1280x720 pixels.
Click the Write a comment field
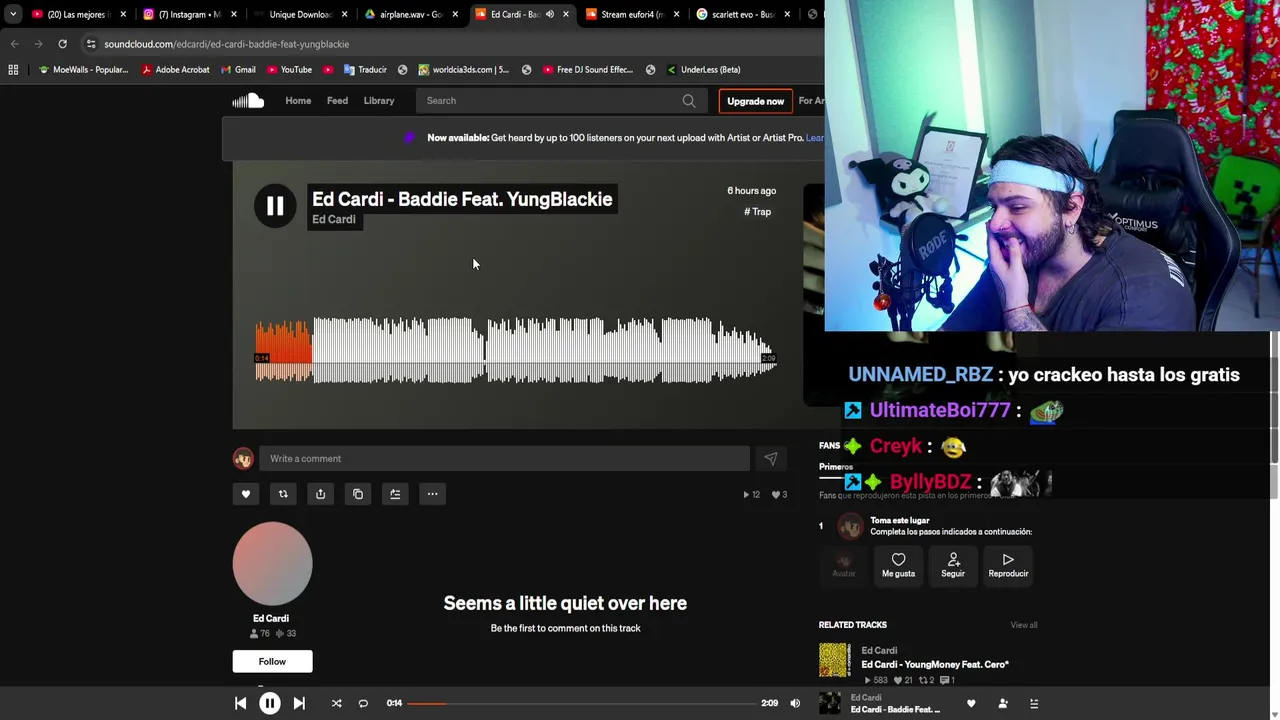[504, 459]
